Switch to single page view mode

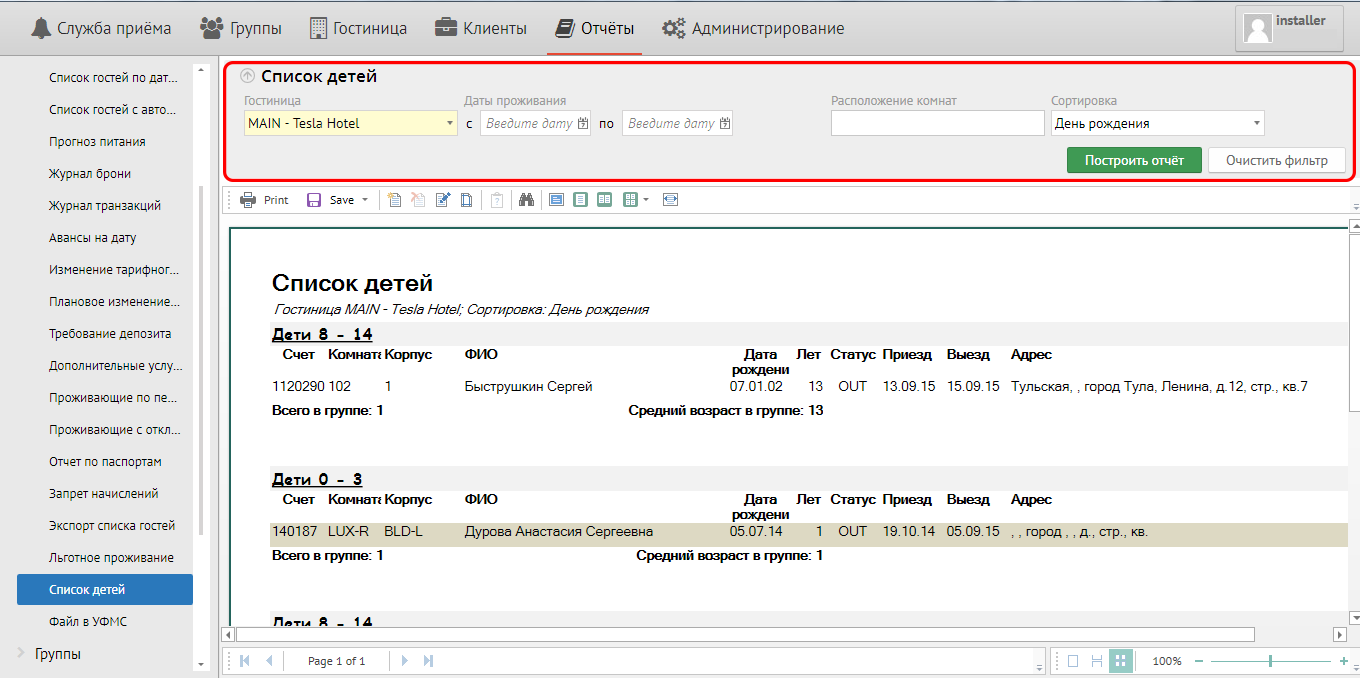coord(1073,661)
